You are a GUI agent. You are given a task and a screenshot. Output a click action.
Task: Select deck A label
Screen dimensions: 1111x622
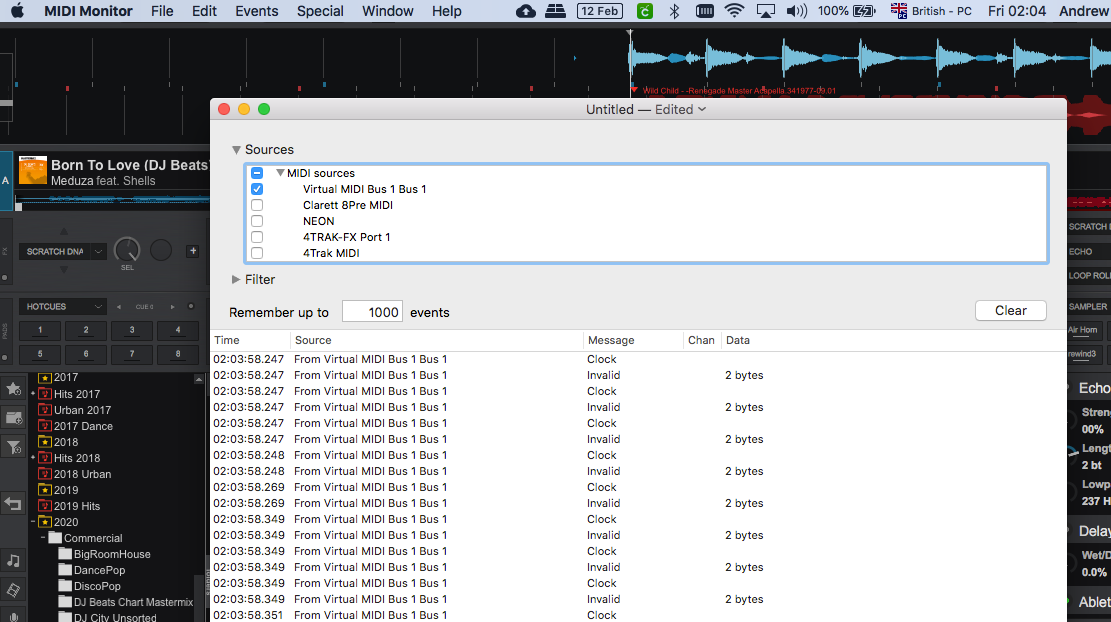click(x=6, y=181)
